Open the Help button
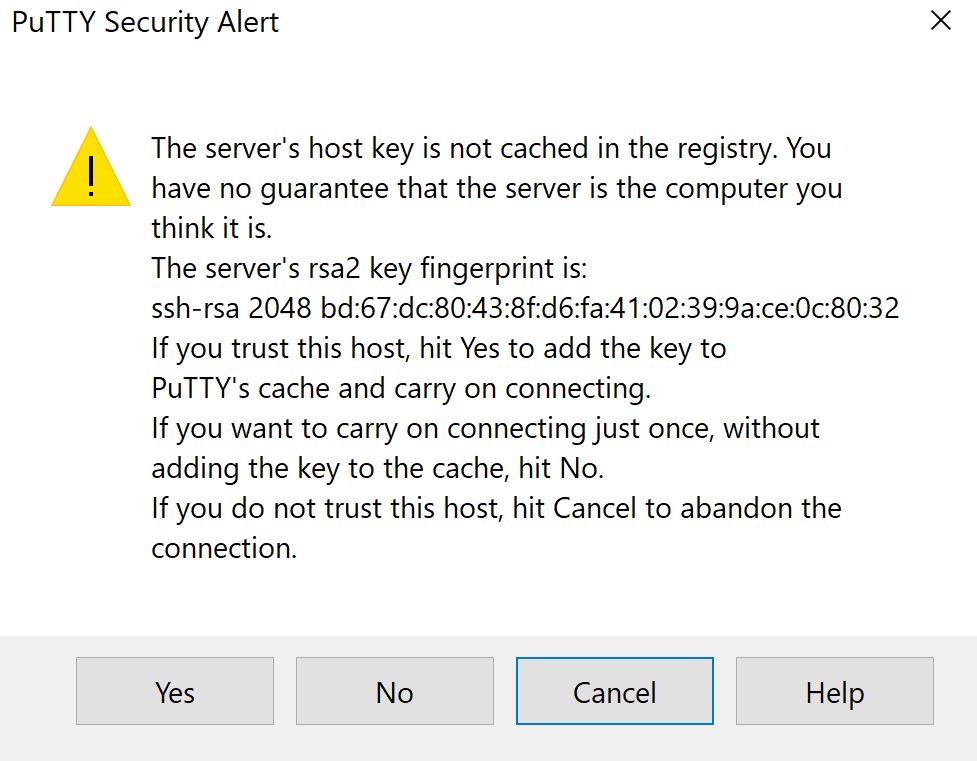 [834, 692]
